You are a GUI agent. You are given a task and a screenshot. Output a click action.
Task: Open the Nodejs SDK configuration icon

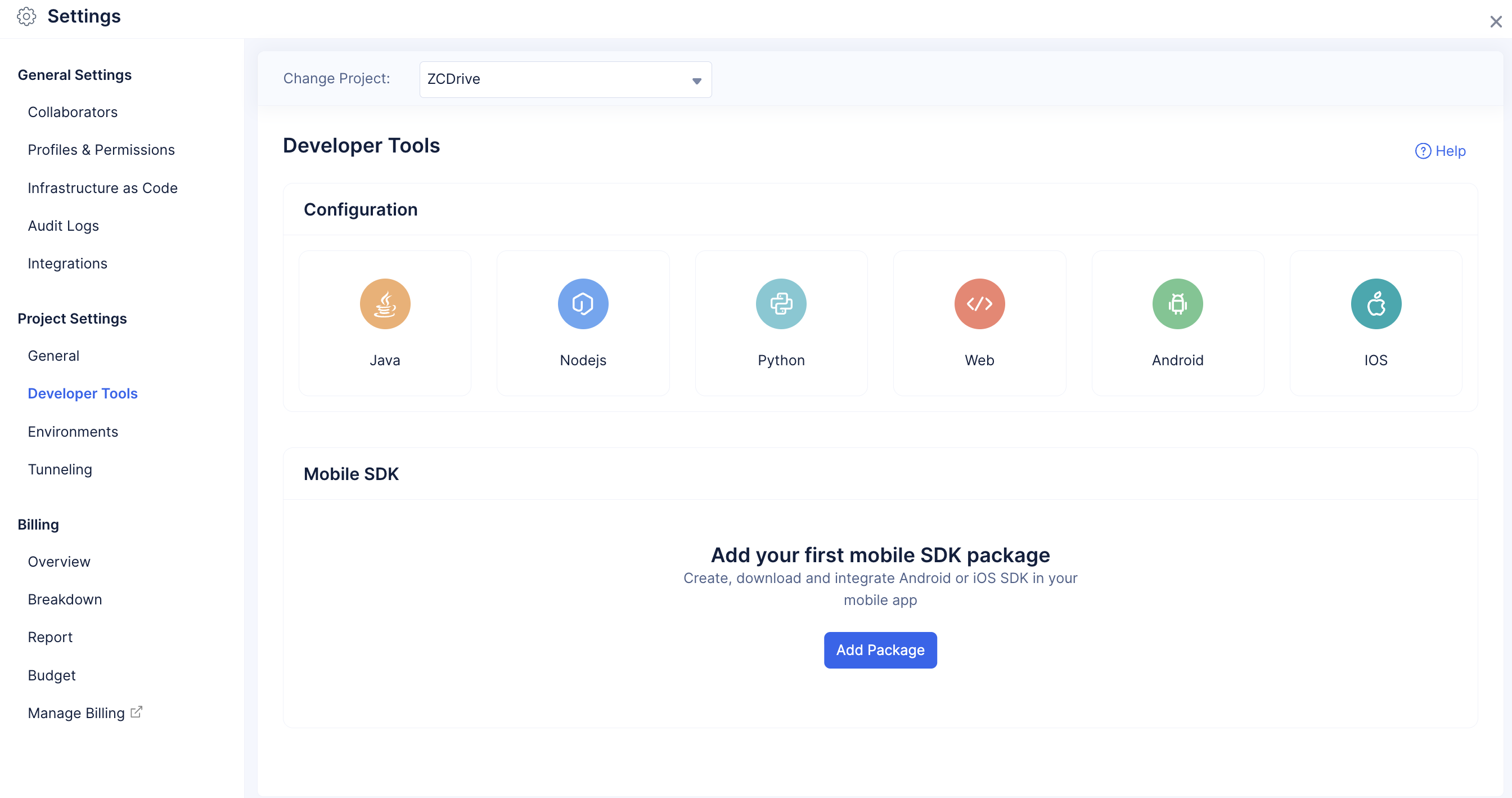[x=583, y=303]
